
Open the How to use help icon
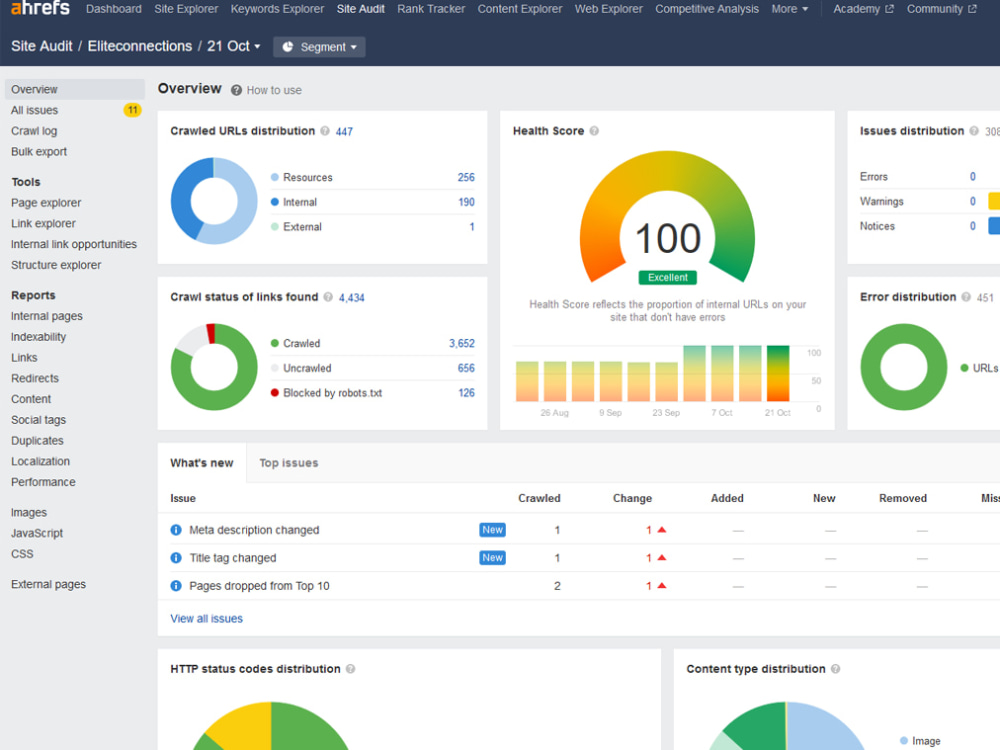[x=236, y=91]
